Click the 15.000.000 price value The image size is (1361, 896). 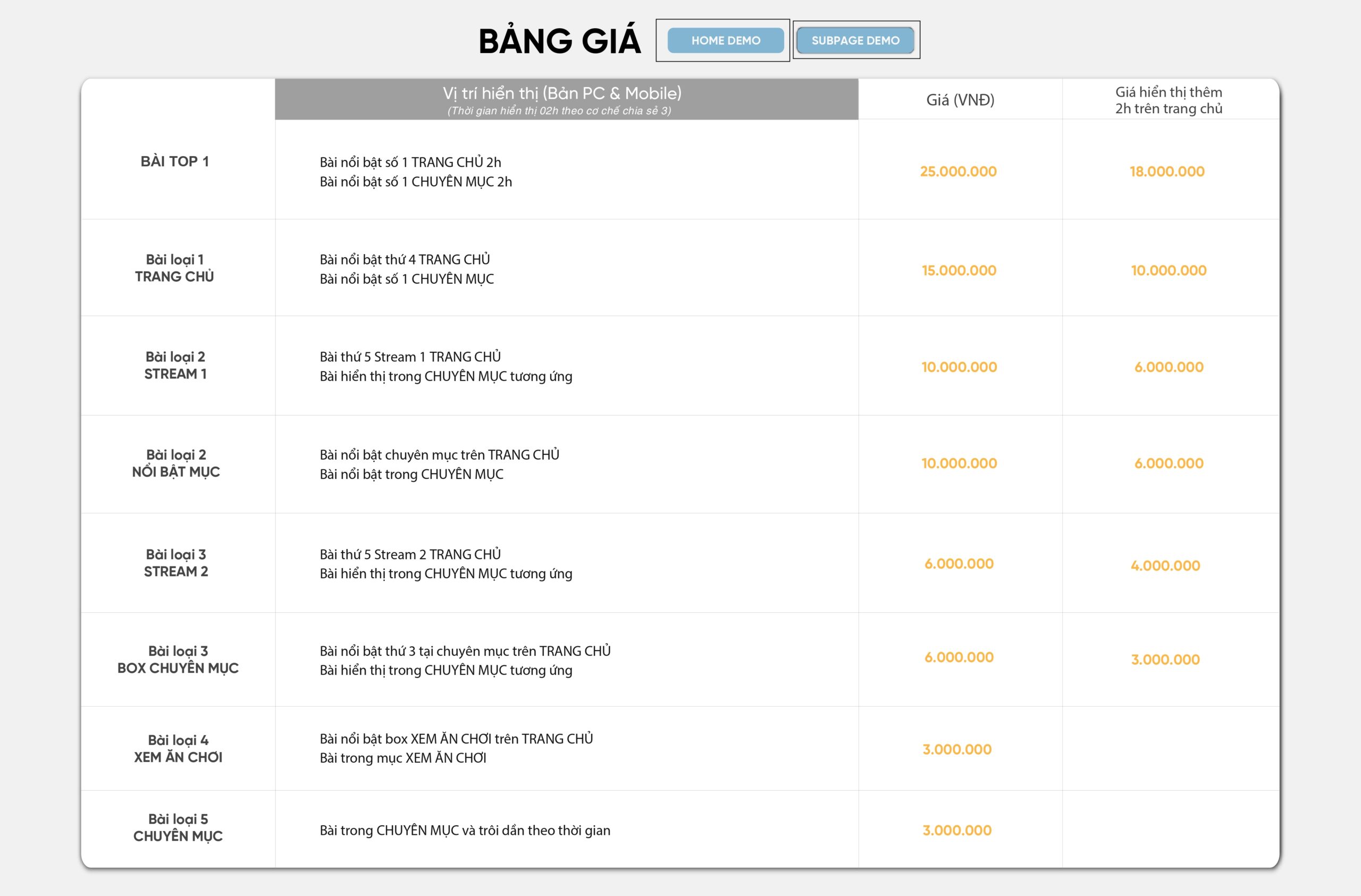click(x=959, y=271)
